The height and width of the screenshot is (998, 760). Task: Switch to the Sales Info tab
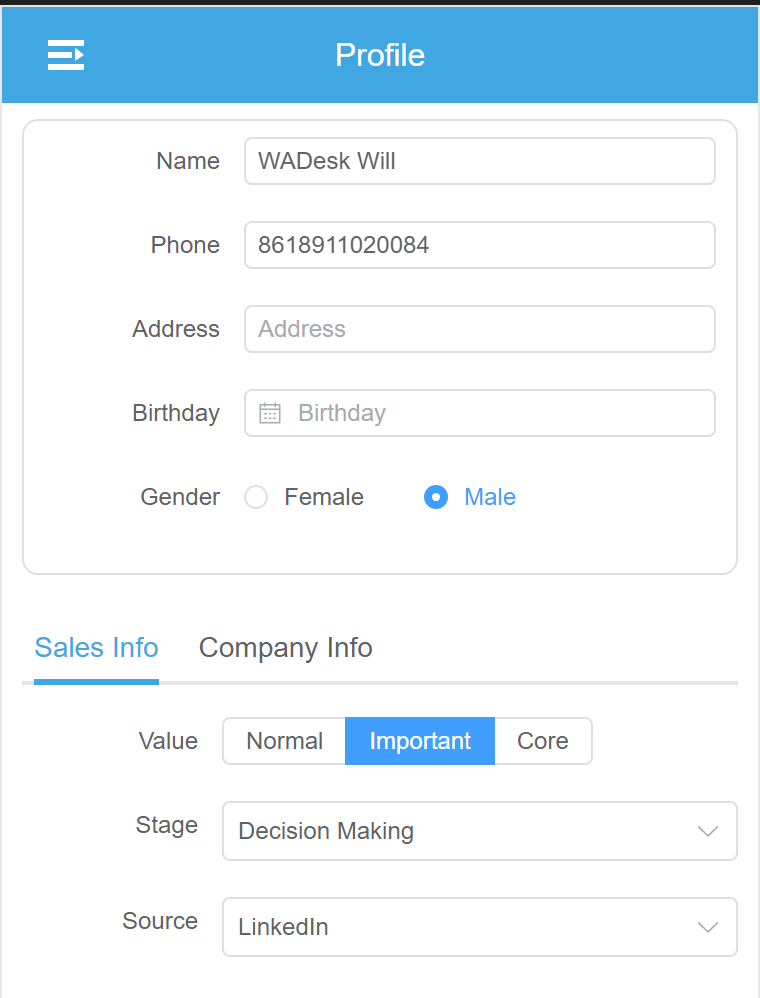pyautogui.click(x=96, y=648)
